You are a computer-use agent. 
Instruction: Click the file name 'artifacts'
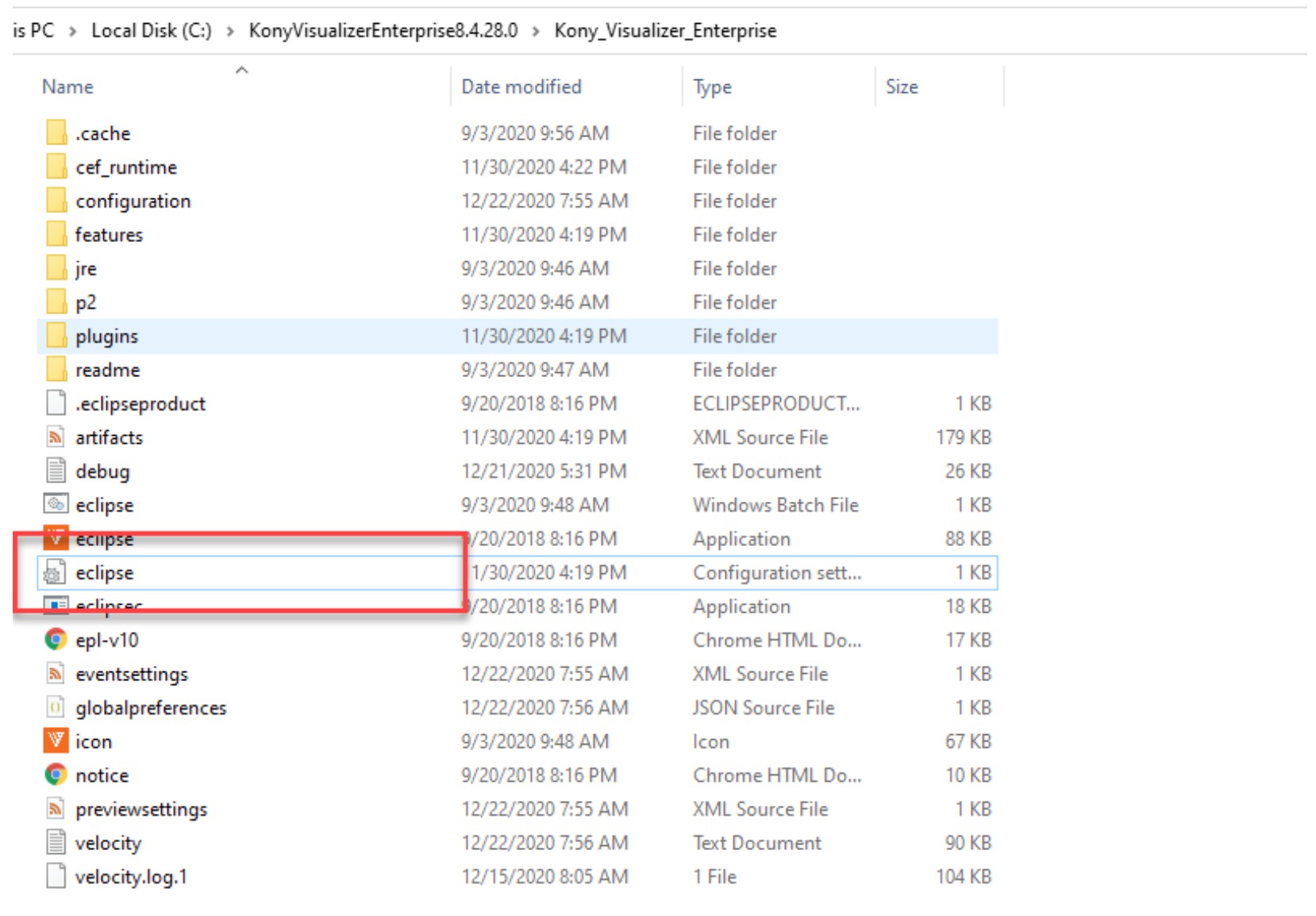109,437
